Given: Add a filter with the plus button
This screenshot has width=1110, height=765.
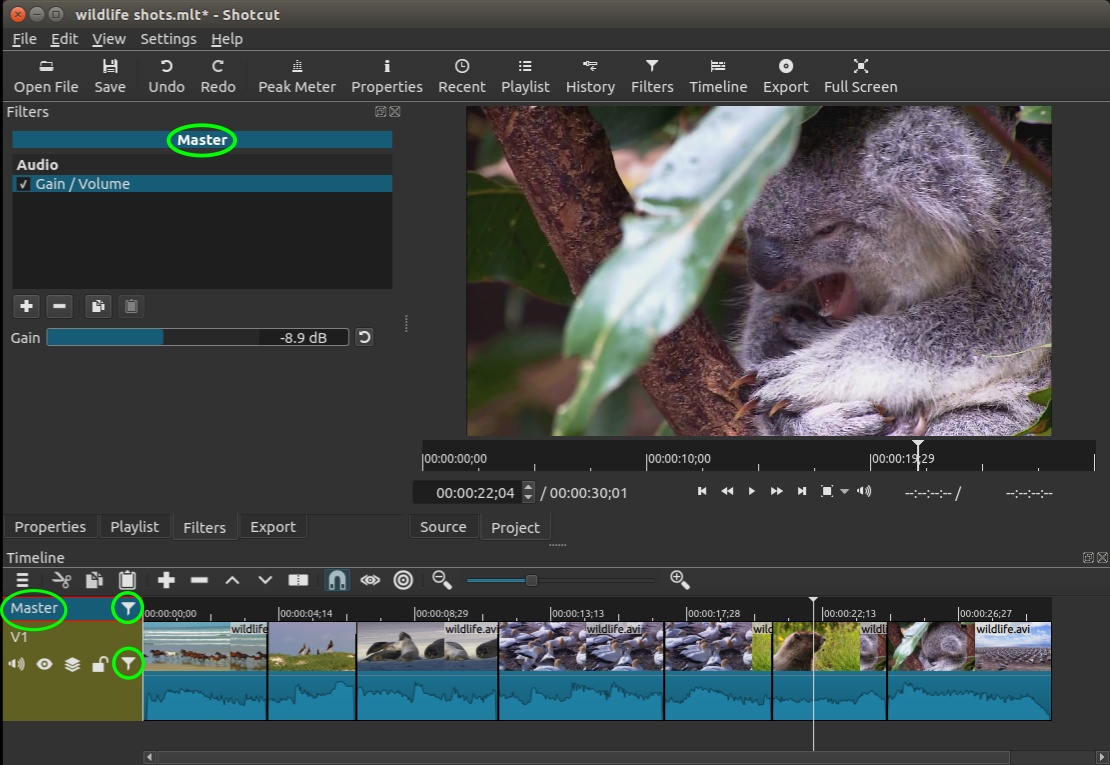Looking at the screenshot, I should [x=26, y=306].
